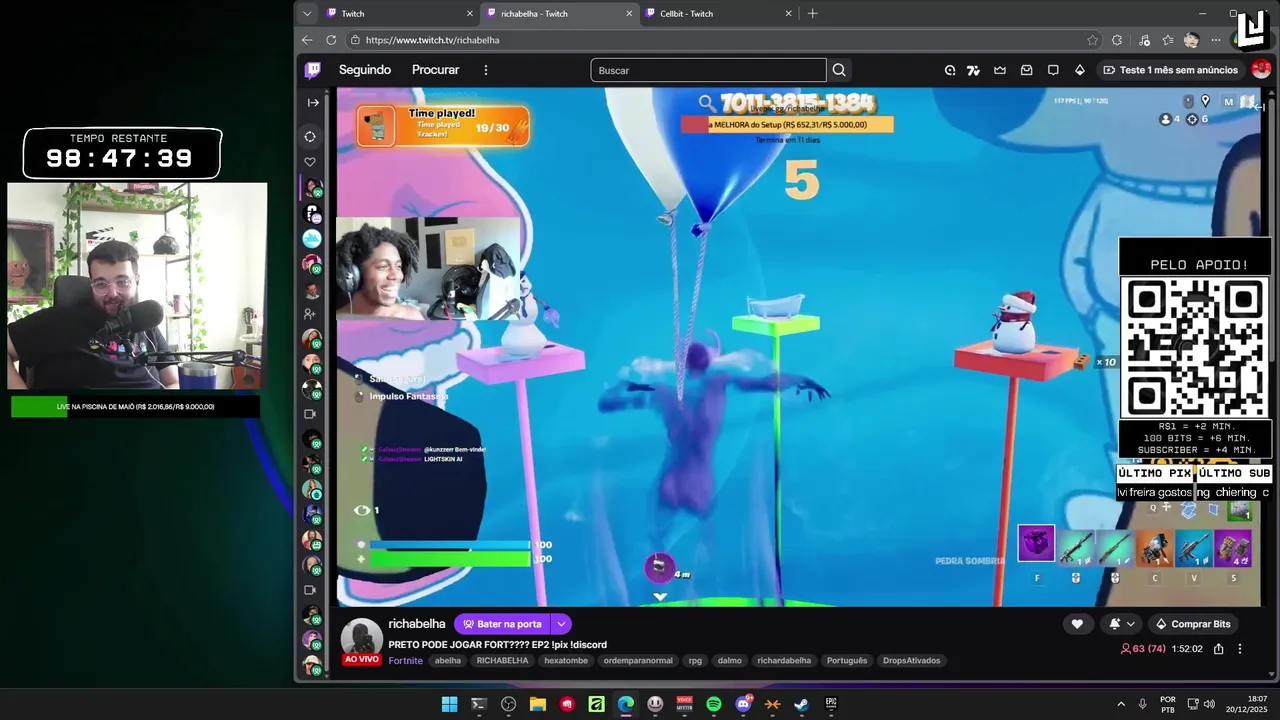Image resolution: width=1280 pixels, height=720 pixels.
Task: Click the Twitch logo home icon
Action: 313,70
